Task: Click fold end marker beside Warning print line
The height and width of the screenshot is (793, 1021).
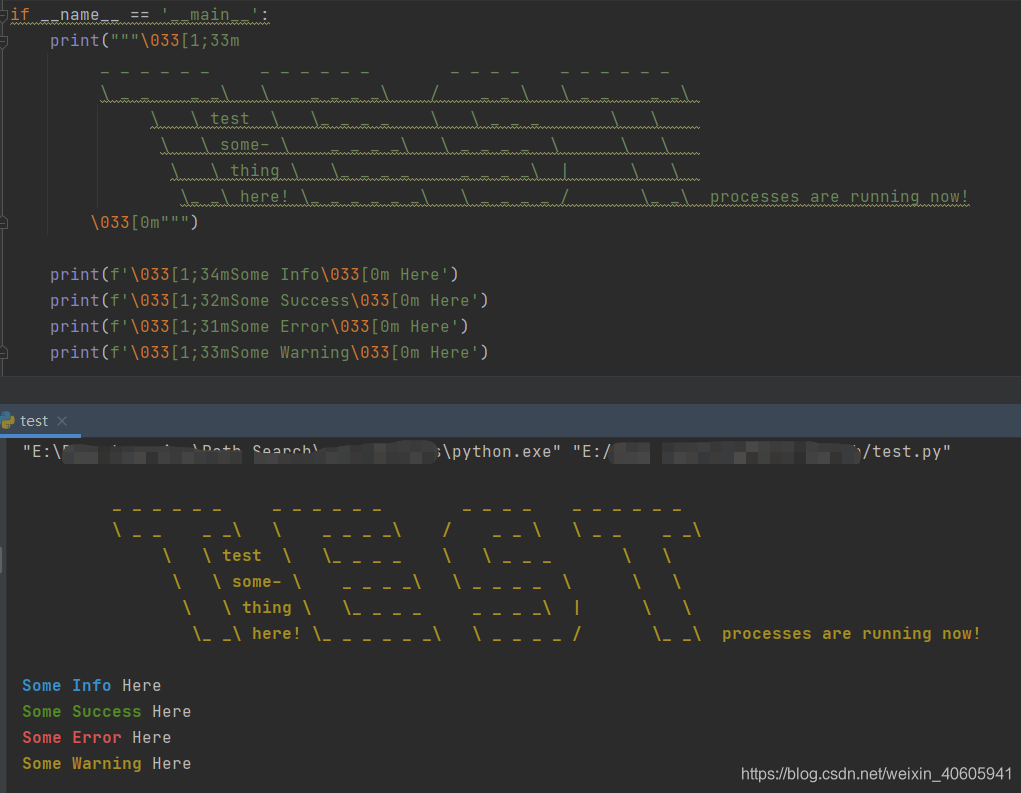Action: point(3,353)
